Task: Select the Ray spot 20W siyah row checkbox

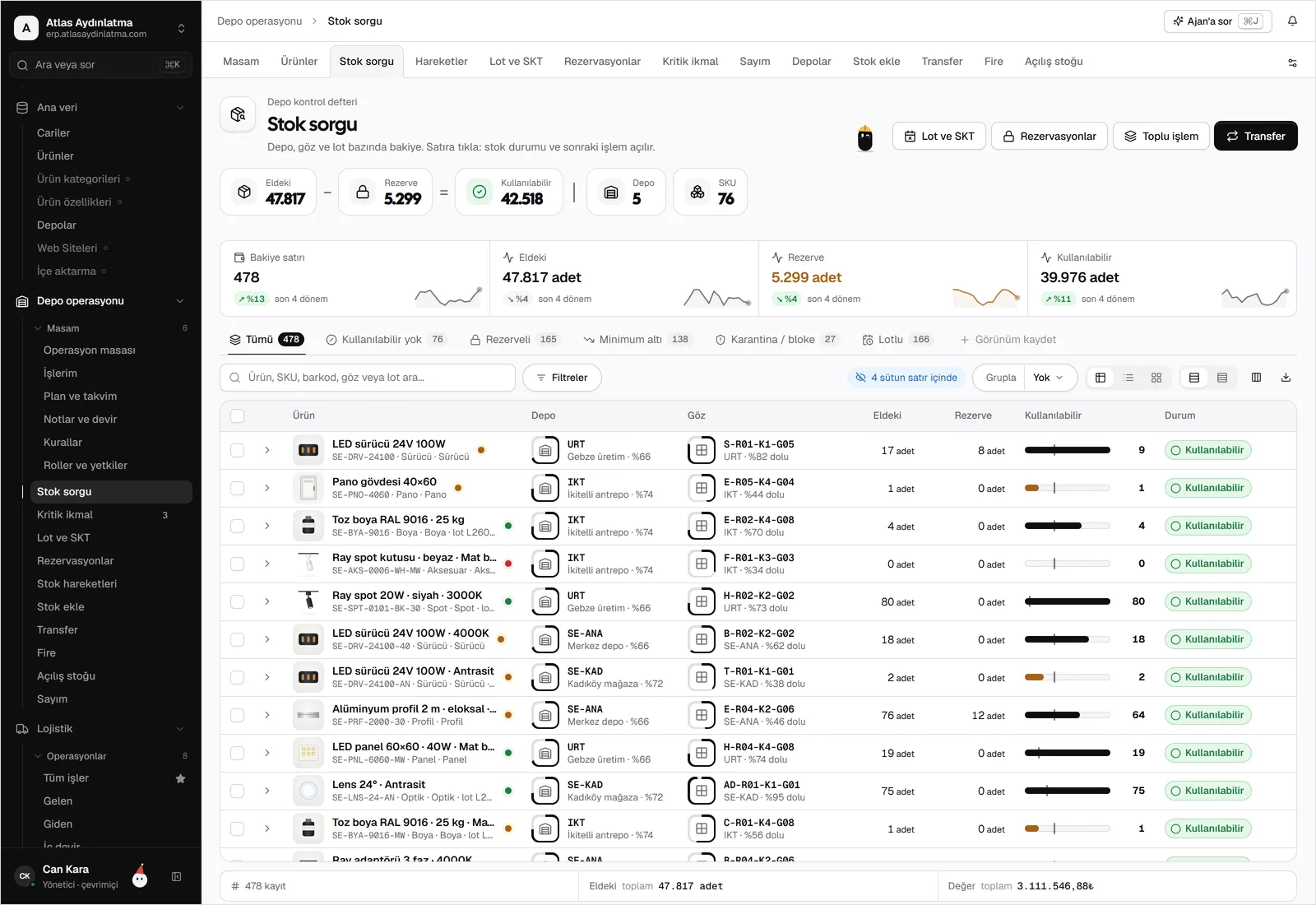Action: (238, 601)
